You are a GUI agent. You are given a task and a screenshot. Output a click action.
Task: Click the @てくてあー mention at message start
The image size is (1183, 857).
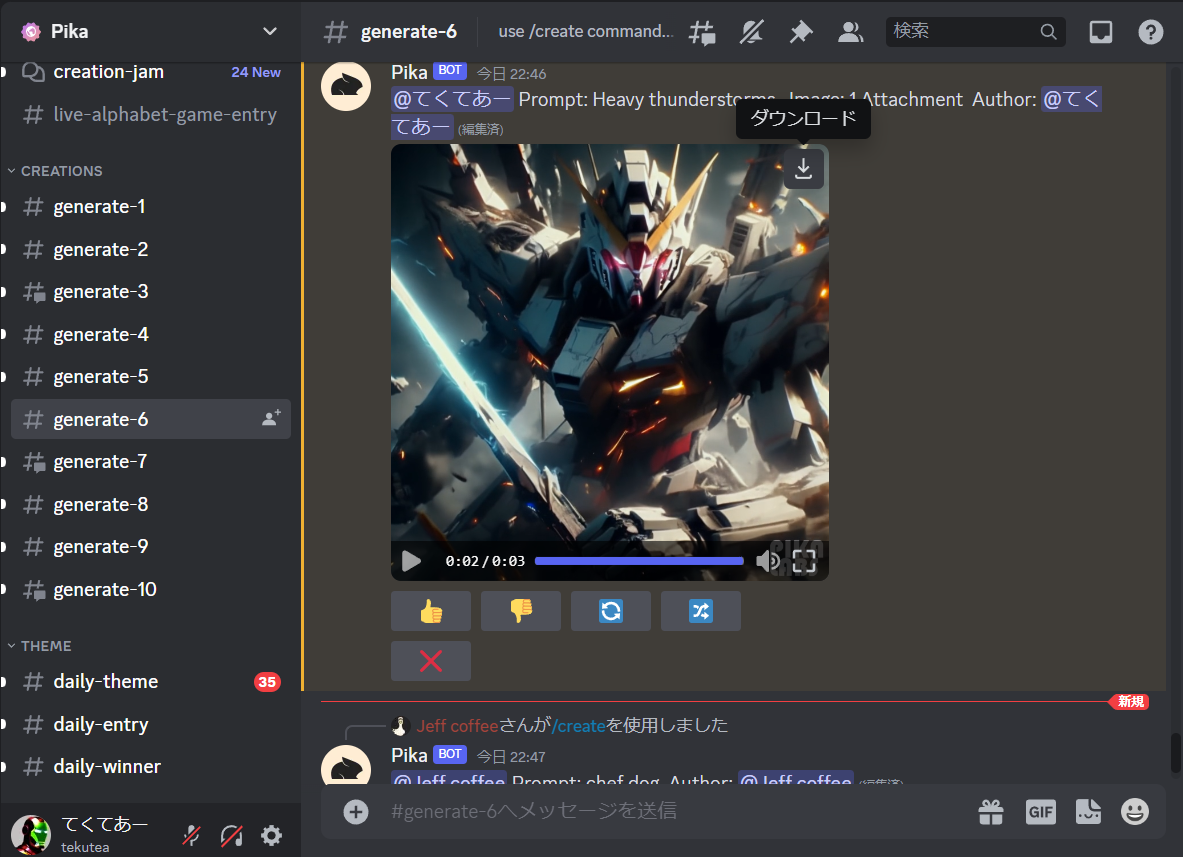tap(453, 100)
